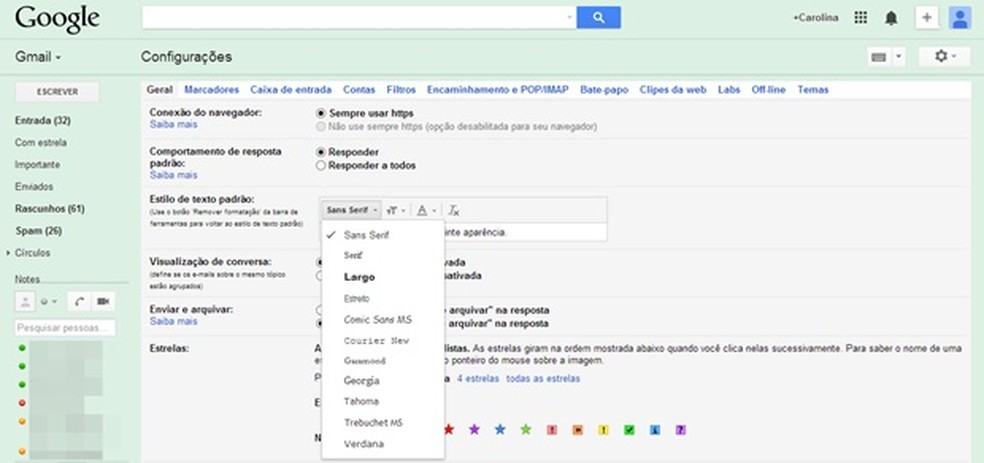
Task: Open the Spam (26) folder
Action: click(x=38, y=231)
